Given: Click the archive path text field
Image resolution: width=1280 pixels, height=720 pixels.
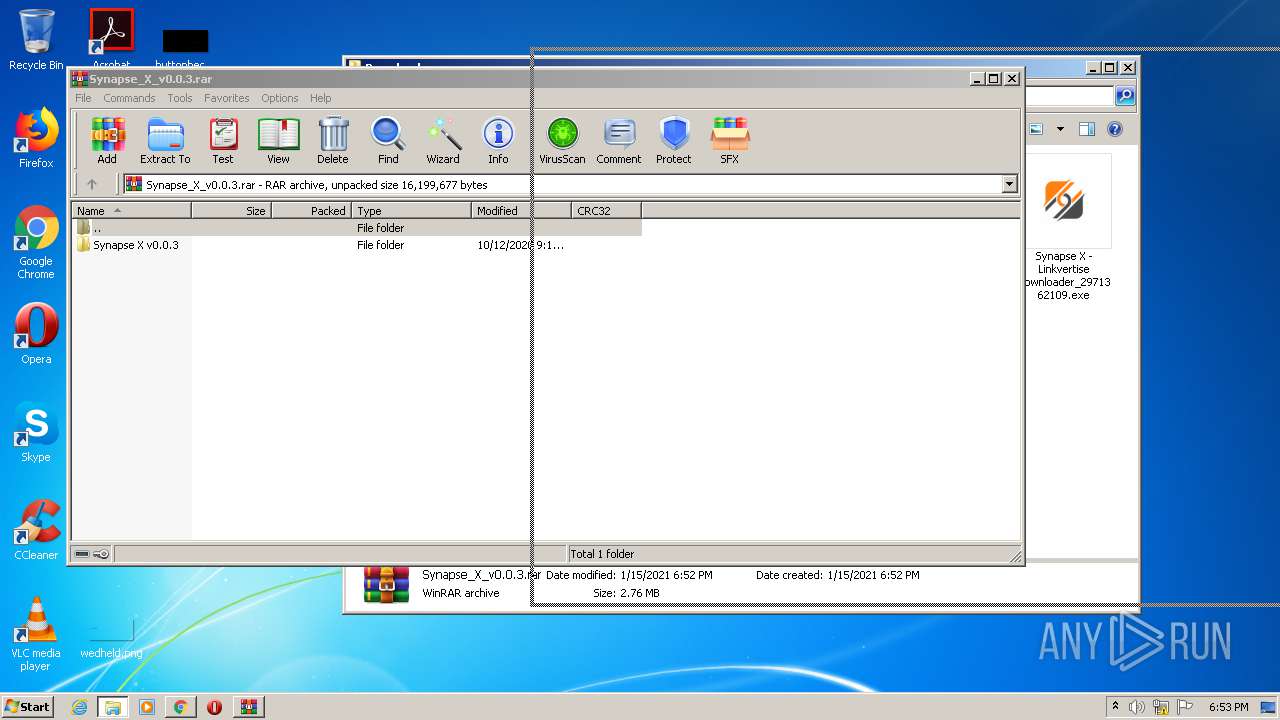Looking at the screenshot, I should [570, 184].
